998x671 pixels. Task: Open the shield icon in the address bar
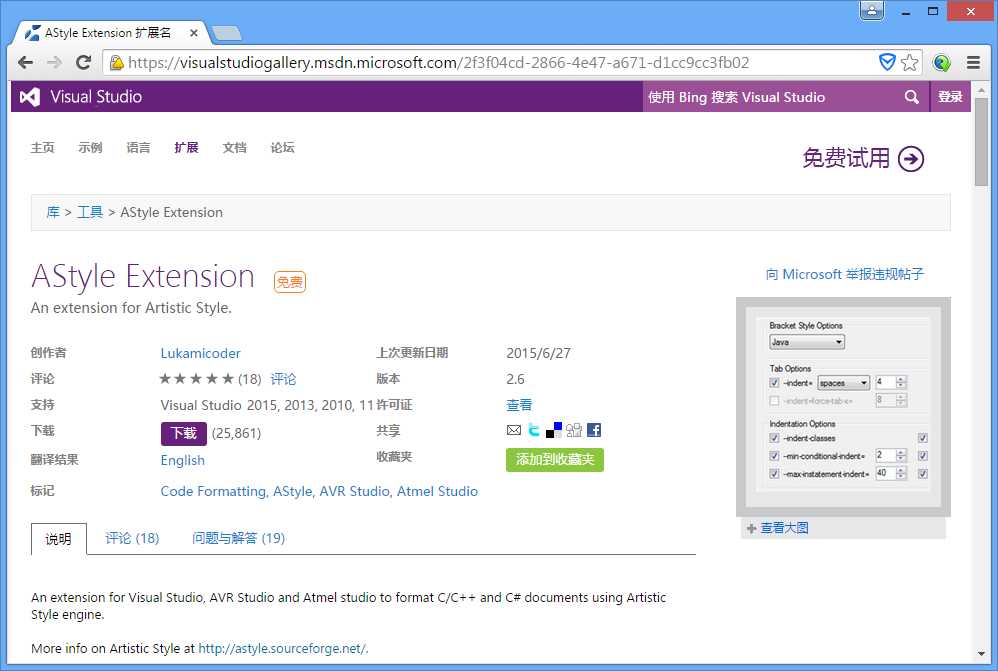887,62
